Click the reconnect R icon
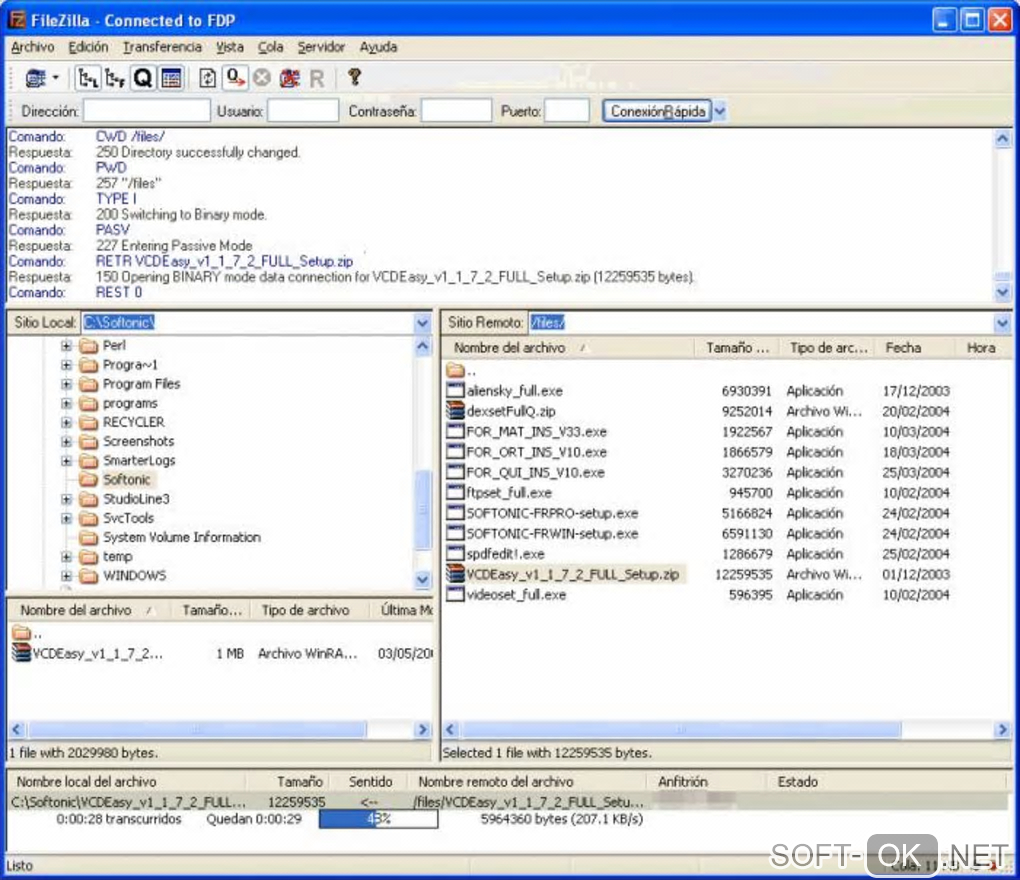Screen dimensions: 1020x880 pyautogui.click(x=317, y=79)
